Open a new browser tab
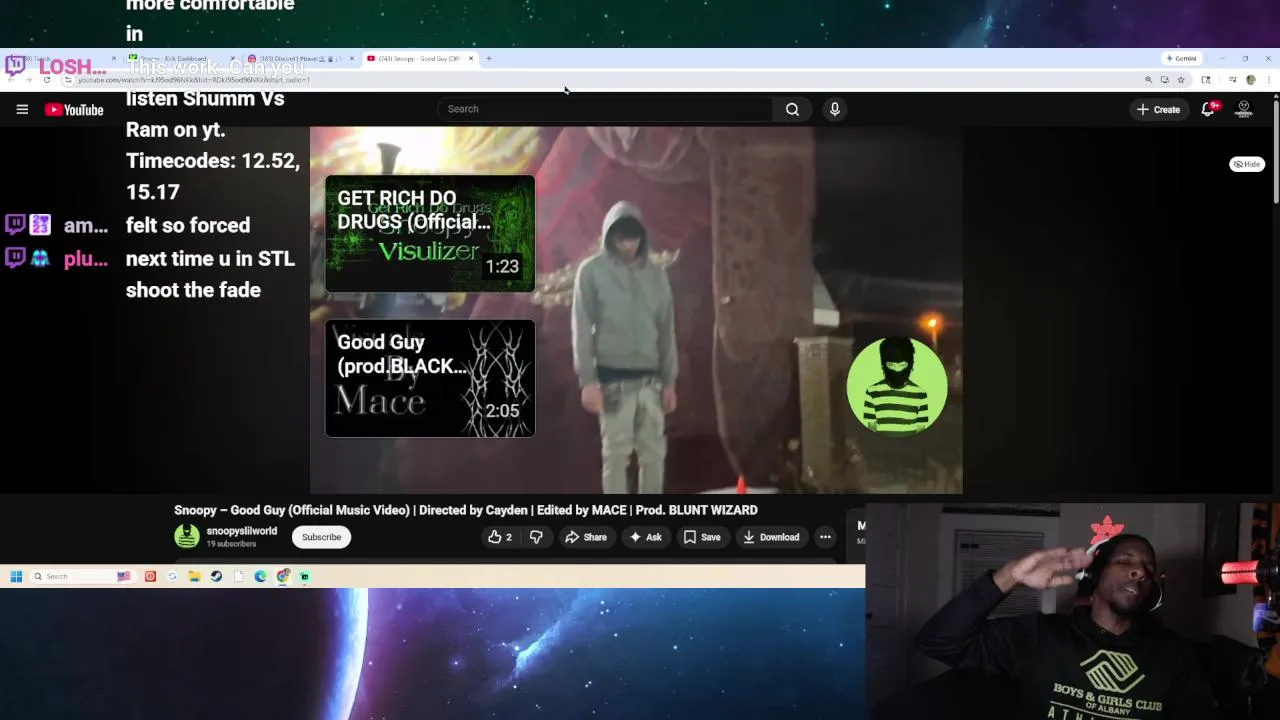 [x=489, y=59]
